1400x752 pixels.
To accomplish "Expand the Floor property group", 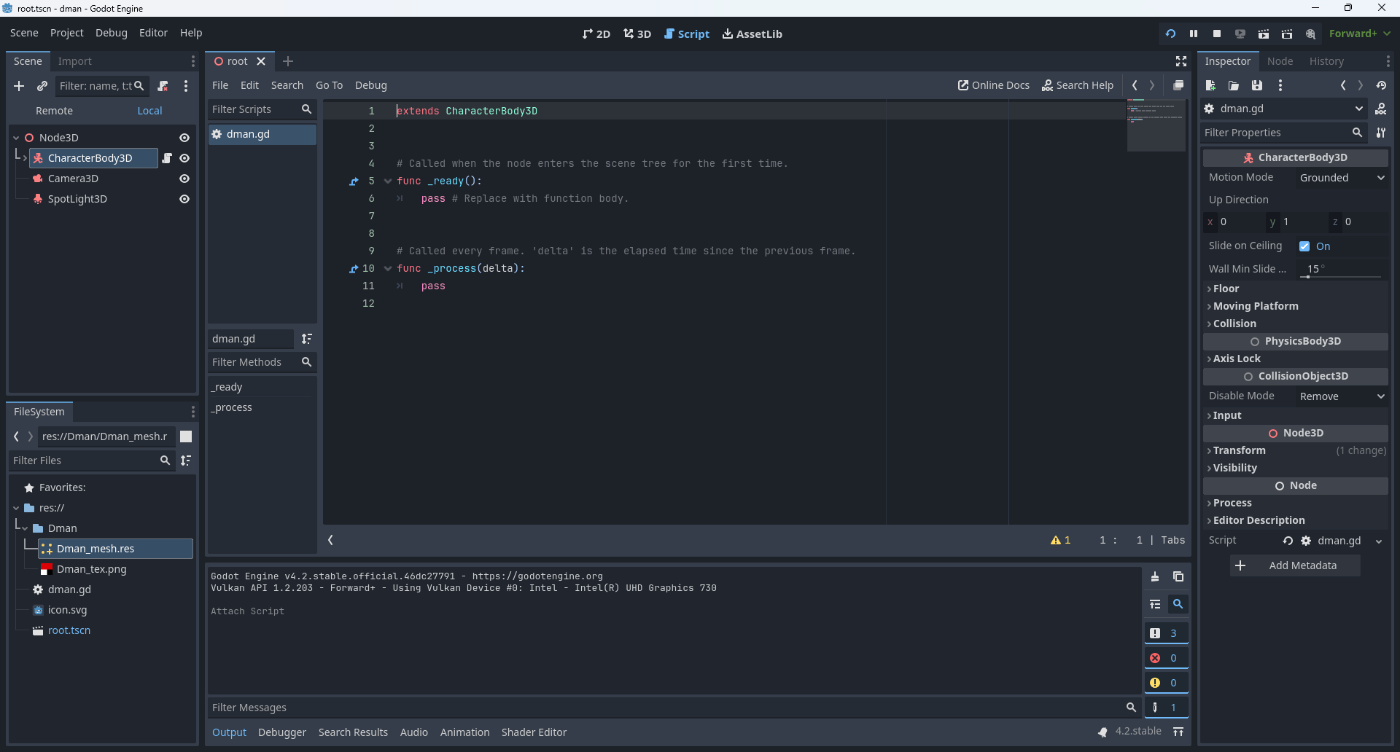I will click(x=1295, y=288).
